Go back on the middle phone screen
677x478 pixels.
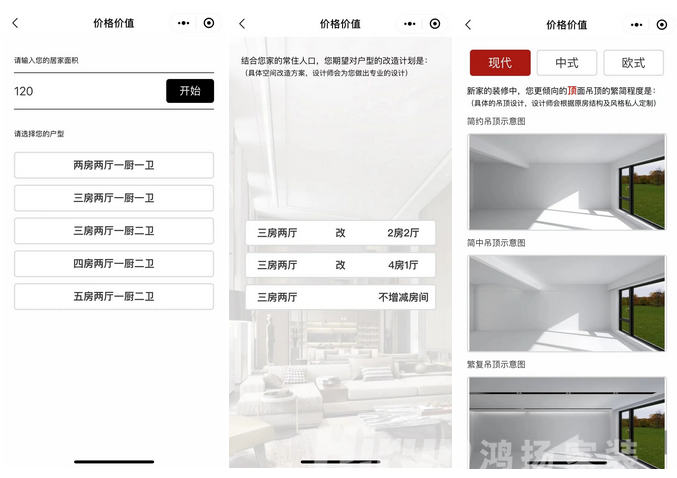[x=242, y=24]
